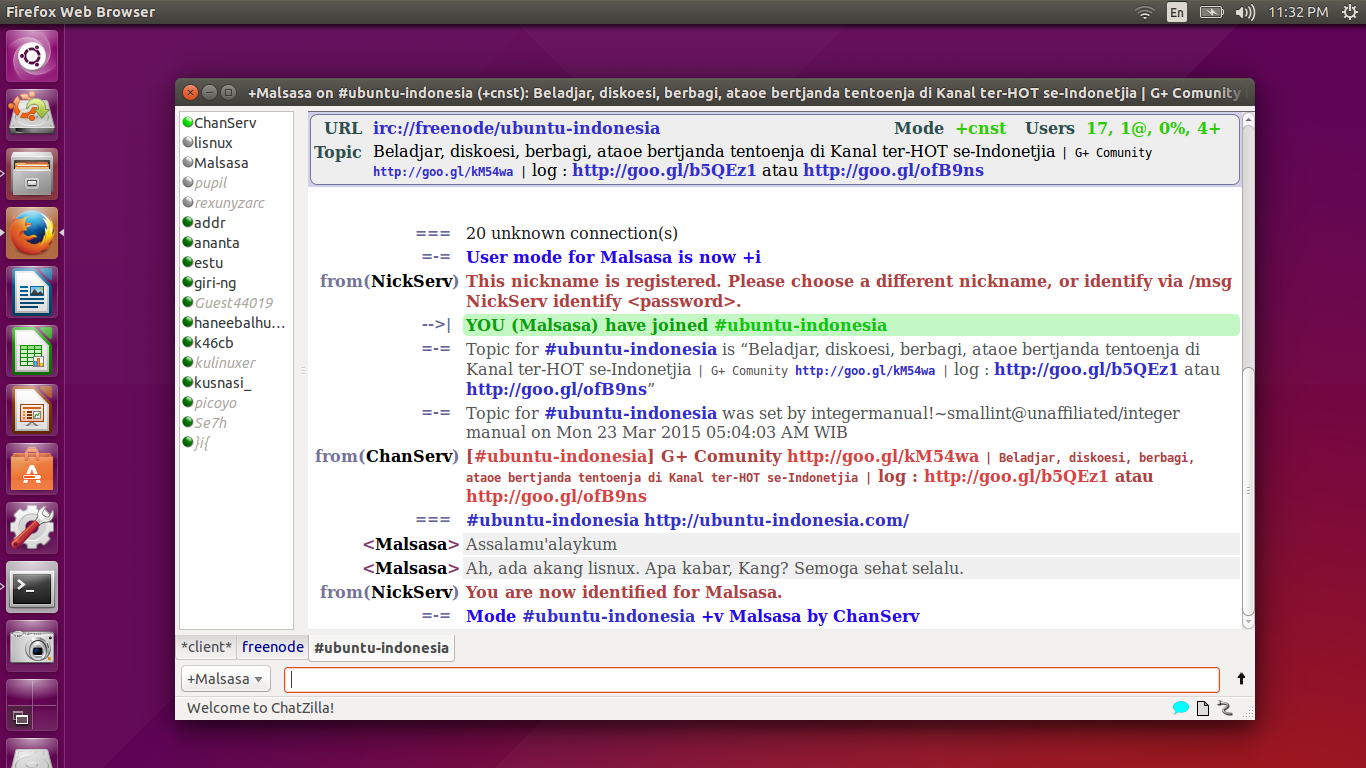Click the connection plug icon in status bar
Viewport: 1366px width, 768px height.
[x=1225, y=708]
